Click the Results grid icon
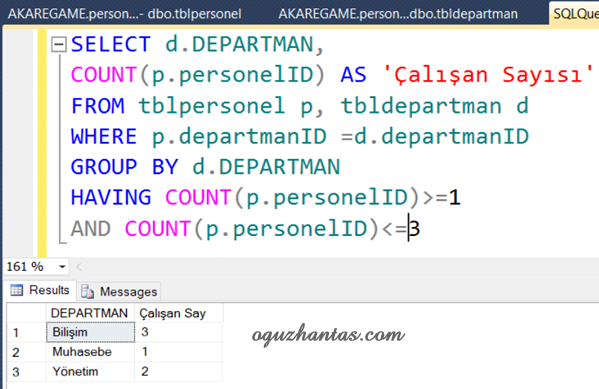 click(x=17, y=290)
